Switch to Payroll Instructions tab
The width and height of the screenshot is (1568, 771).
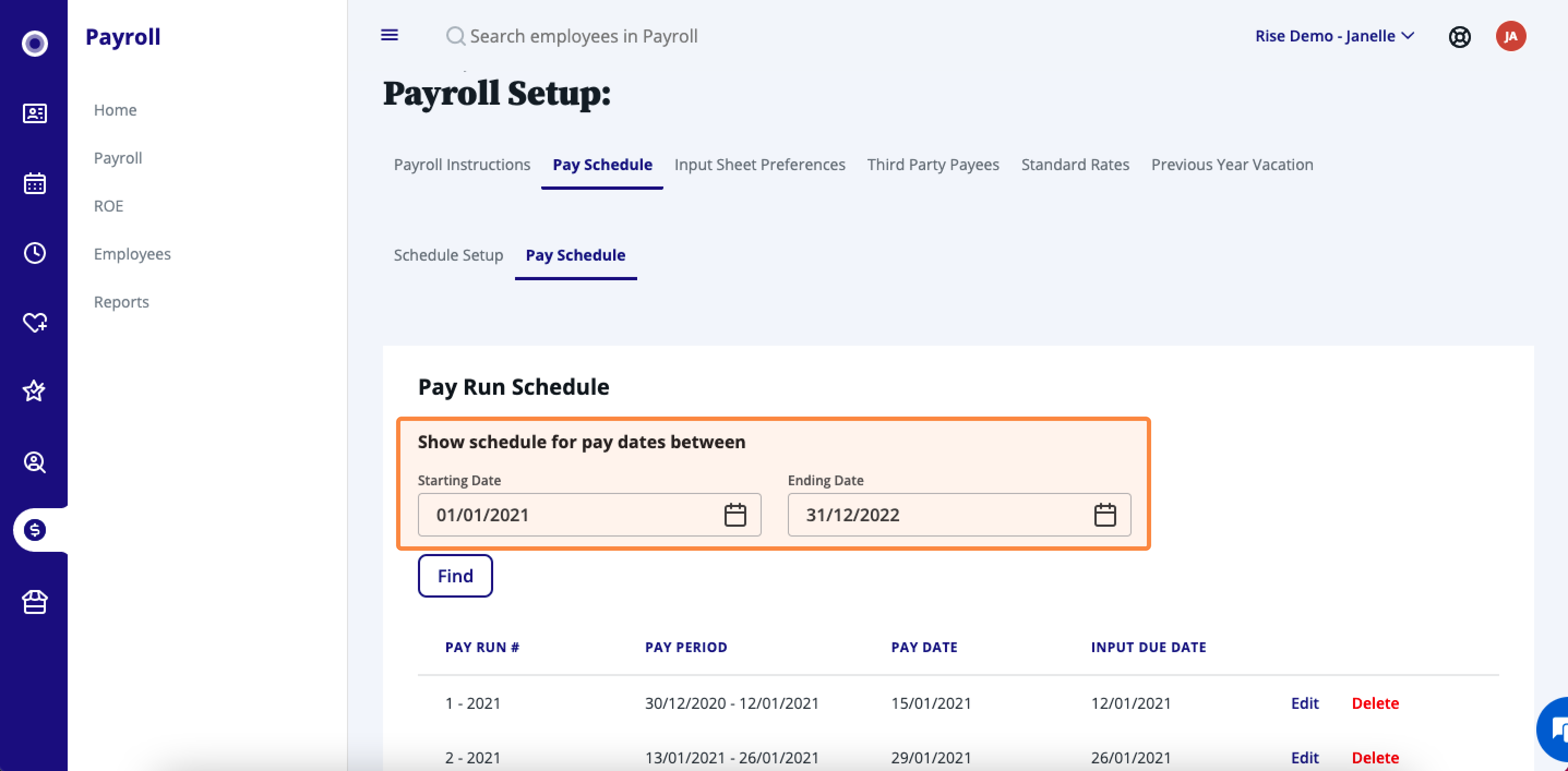(x=462, y=164)
